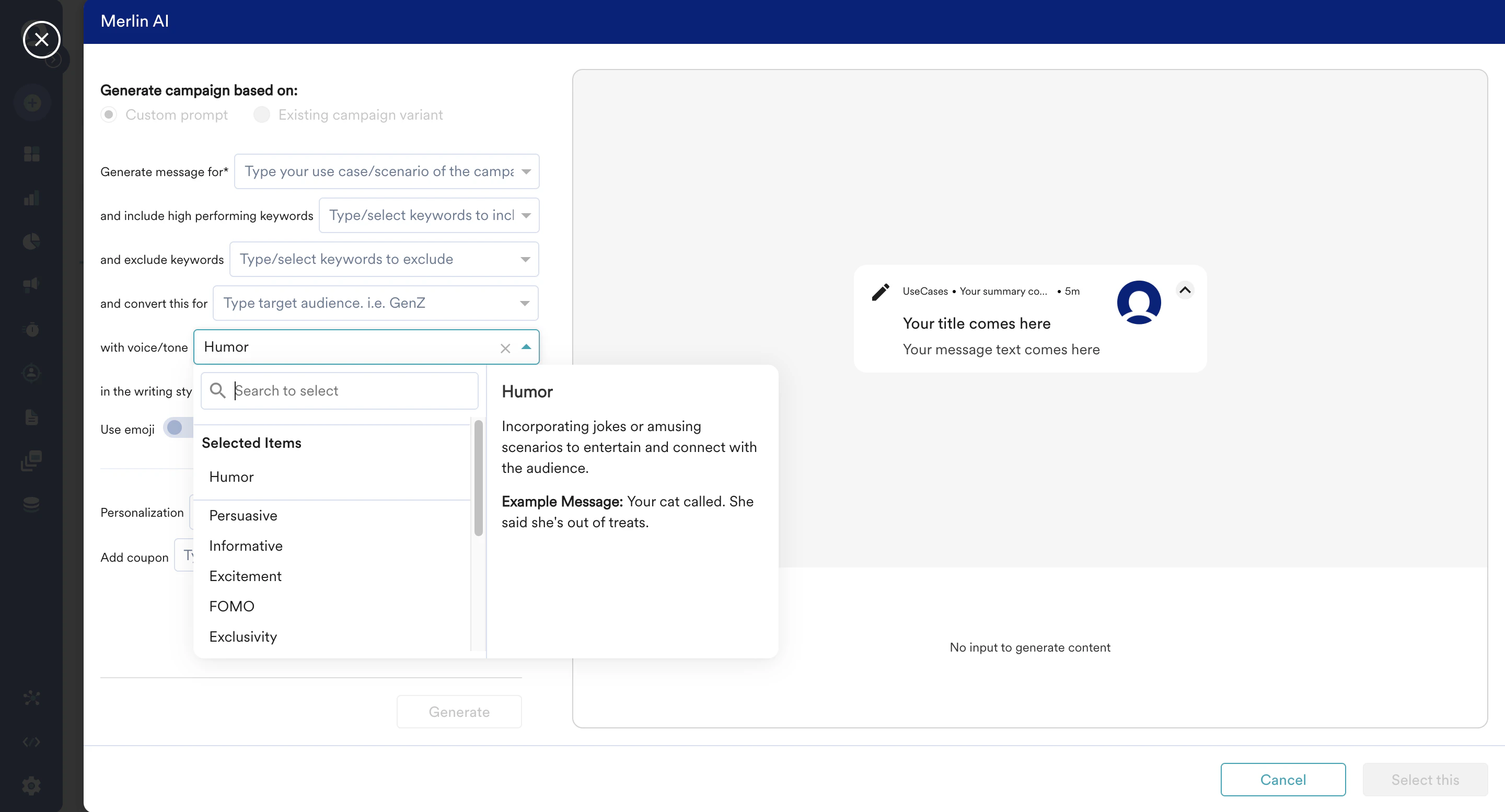Click the search magnifier icon in dropdown
The height and width of the screenshot is (812, 1505).
pyautogui.click(x=217, y=390)
